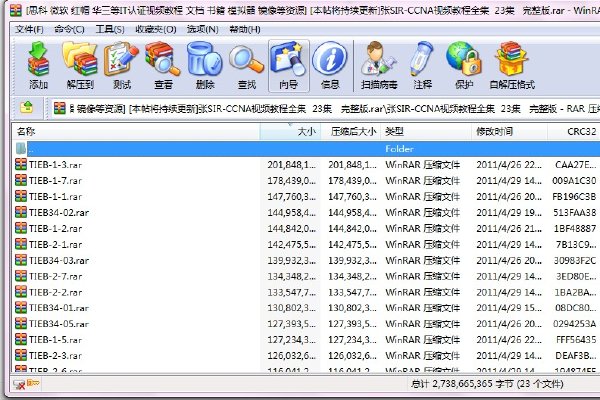Run the 测试 (Test) archive tool
The image size is (600, 400).
click(x=122, y=66)
